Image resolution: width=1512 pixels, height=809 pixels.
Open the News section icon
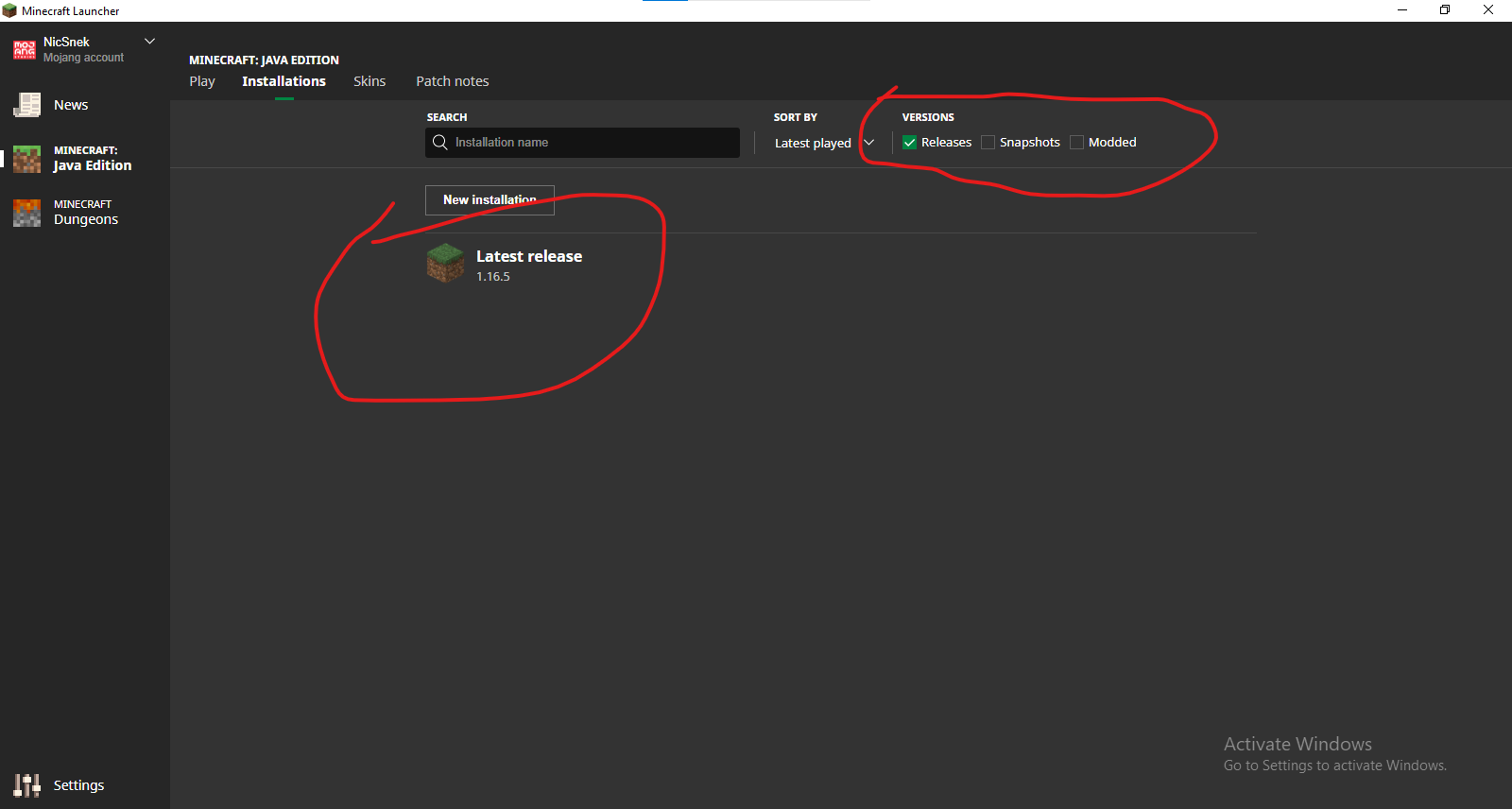point(26,105)
